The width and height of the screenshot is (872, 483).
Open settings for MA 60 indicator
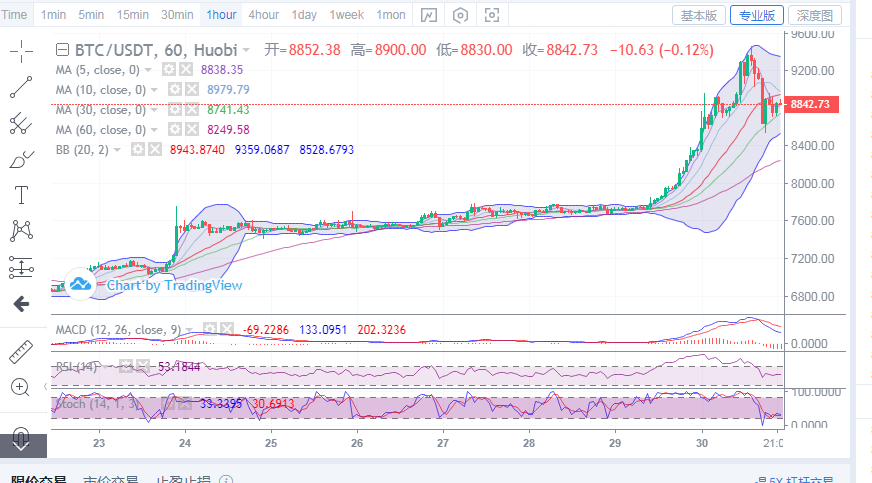pyautogui.click(x=175, y=130)
